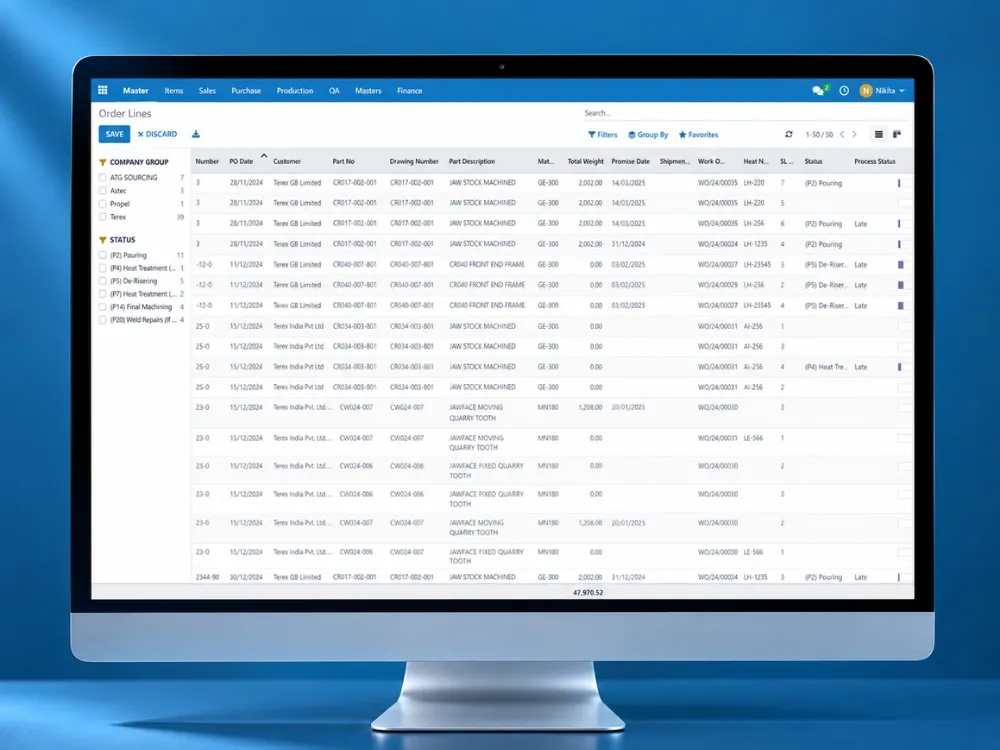Click the first row purple status bar
Screen dimensions: 1000x750
[x=899, y=183]
